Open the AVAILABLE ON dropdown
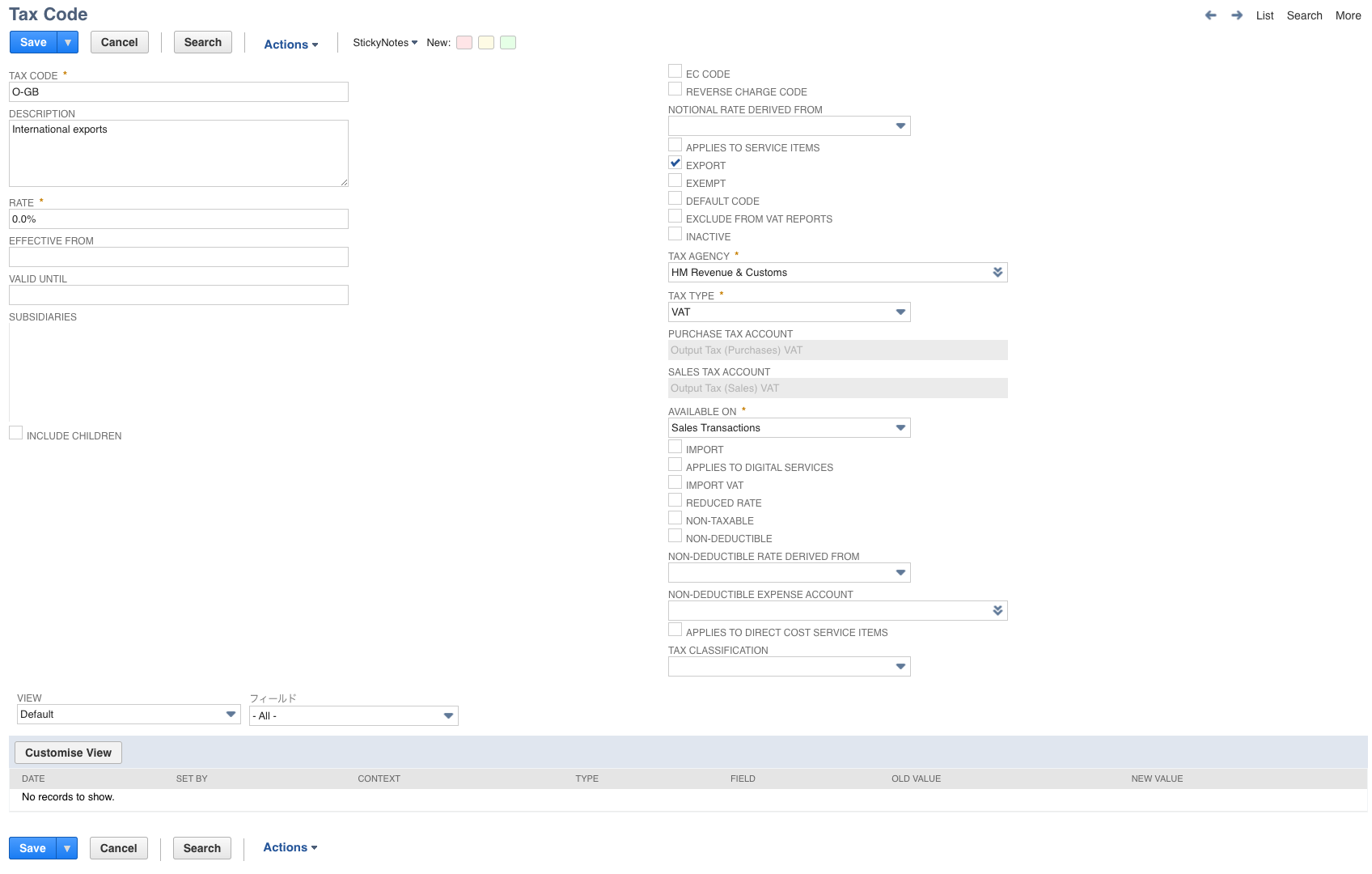 900,427
